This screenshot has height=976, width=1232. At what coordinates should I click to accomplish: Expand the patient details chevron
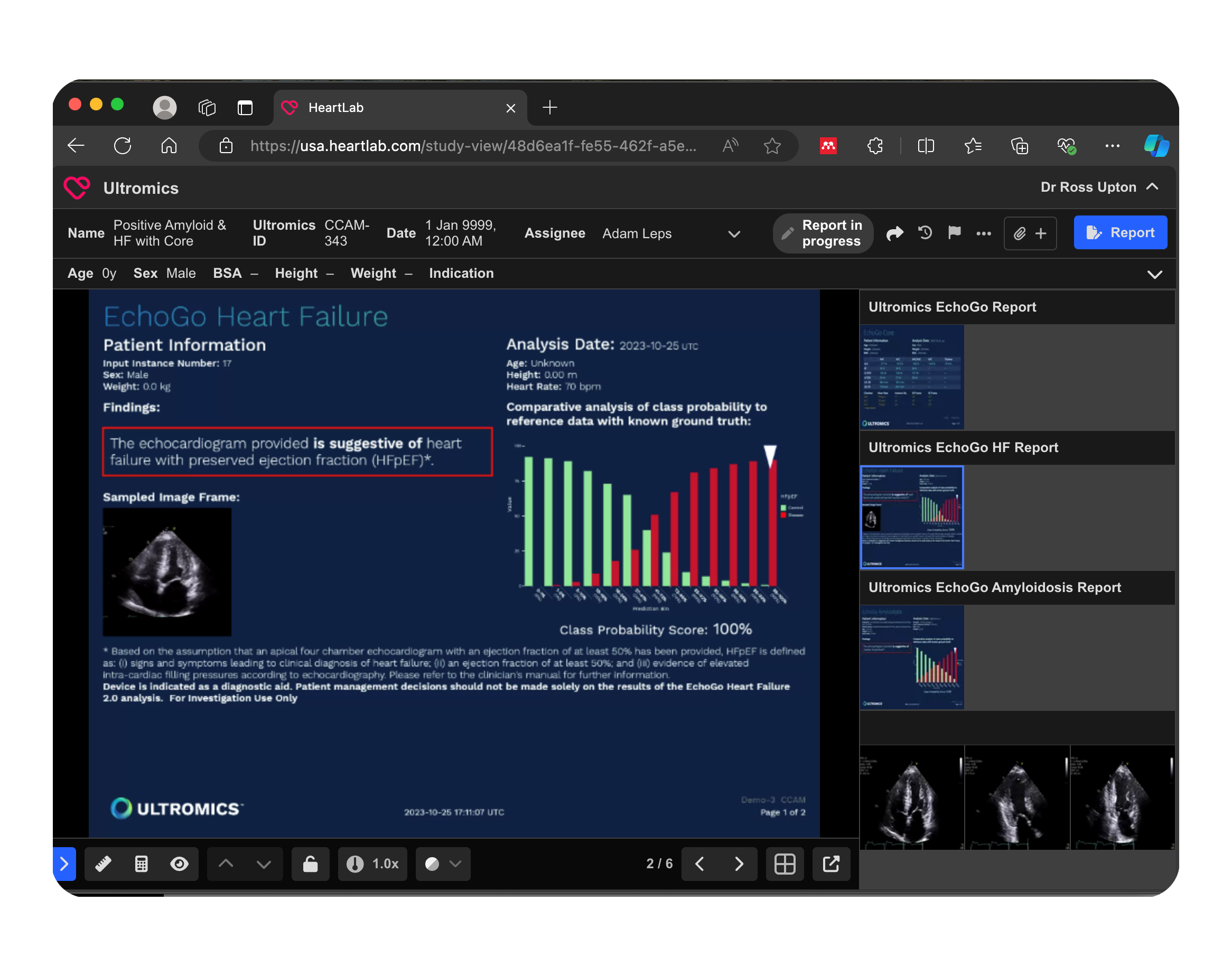pyautogui.click(x=1155, y=274)
